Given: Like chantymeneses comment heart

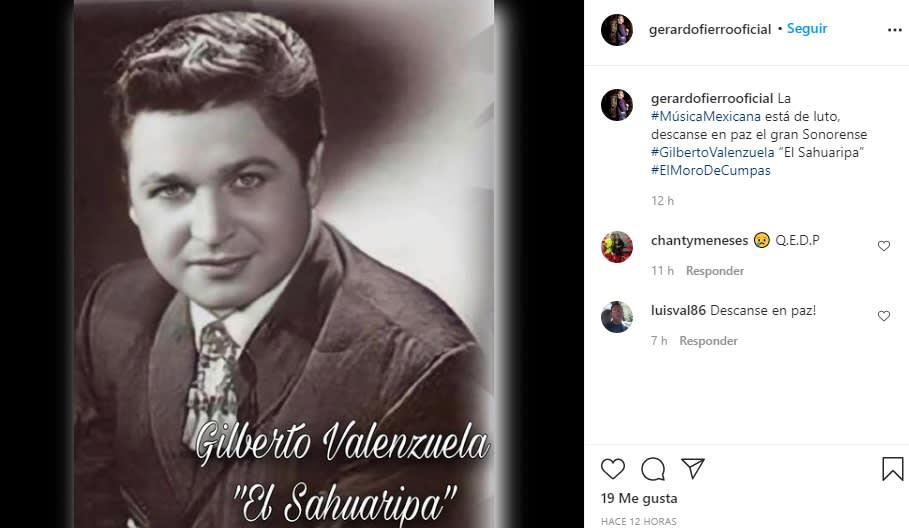Looking at the screenshot, I should [x=883, y=246].
